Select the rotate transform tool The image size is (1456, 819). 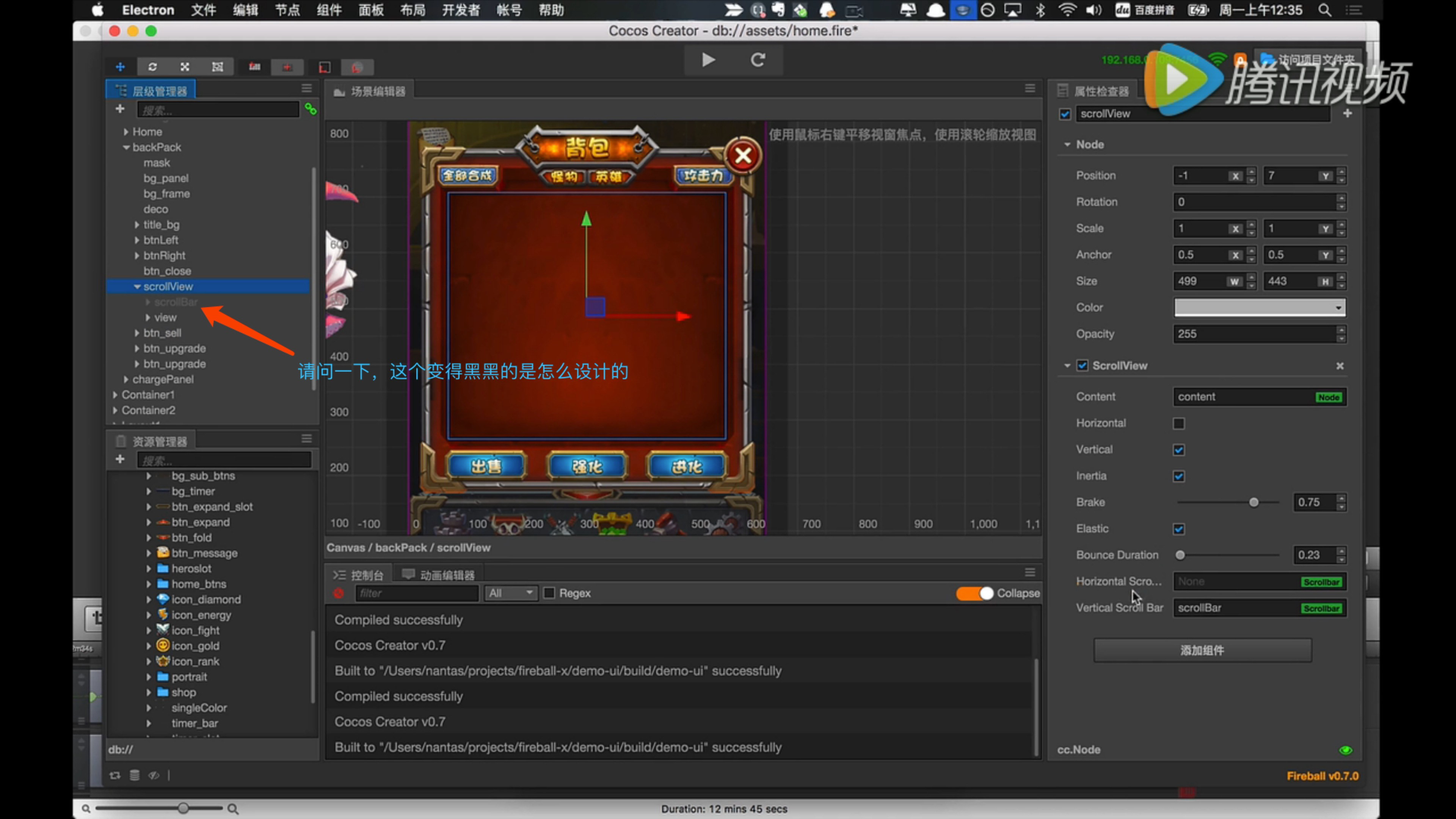pos(152,67)
